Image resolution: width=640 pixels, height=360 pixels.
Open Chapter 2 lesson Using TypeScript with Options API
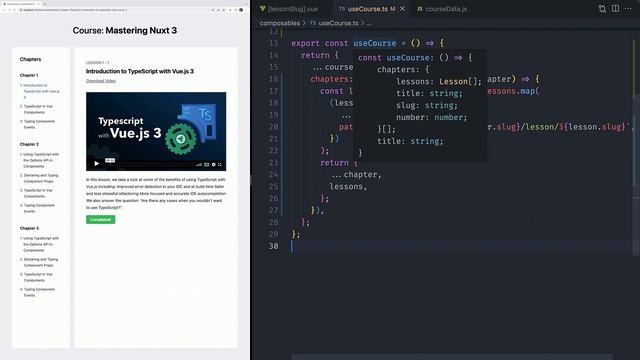41,160
